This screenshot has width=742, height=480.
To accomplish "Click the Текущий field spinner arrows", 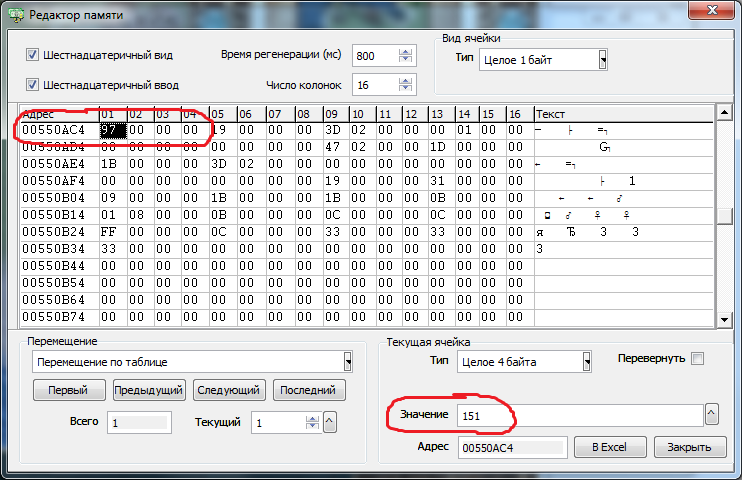I will tap(312, 422).
